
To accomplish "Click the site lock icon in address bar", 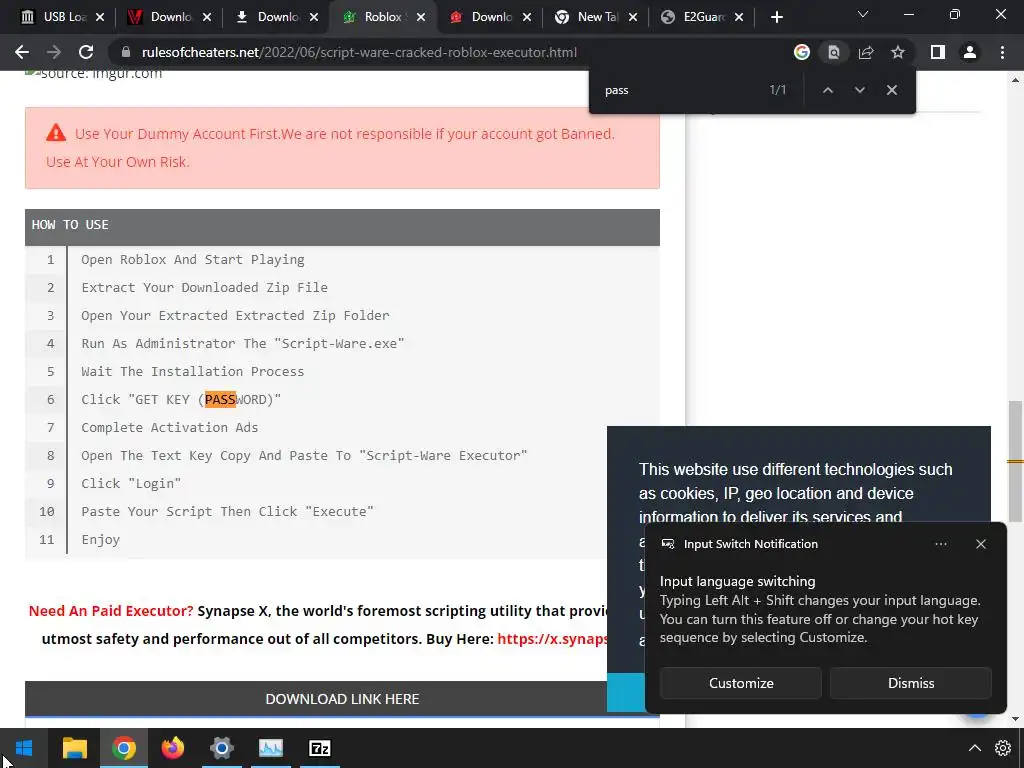I will [126, 52].
